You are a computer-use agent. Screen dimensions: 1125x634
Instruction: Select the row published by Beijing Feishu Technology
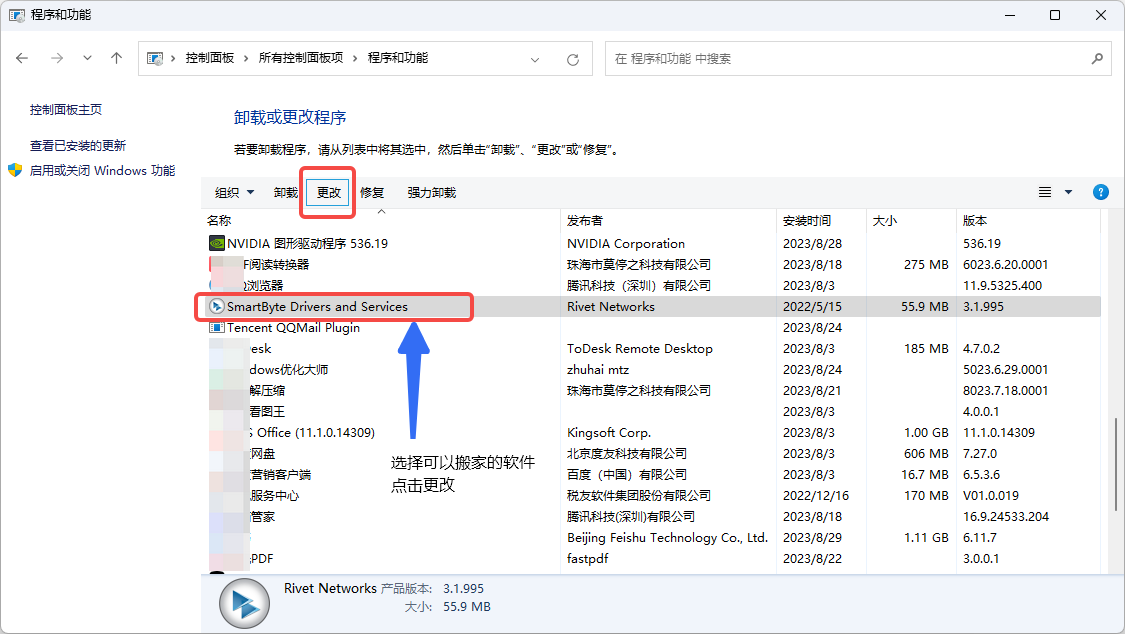[651, 537]
